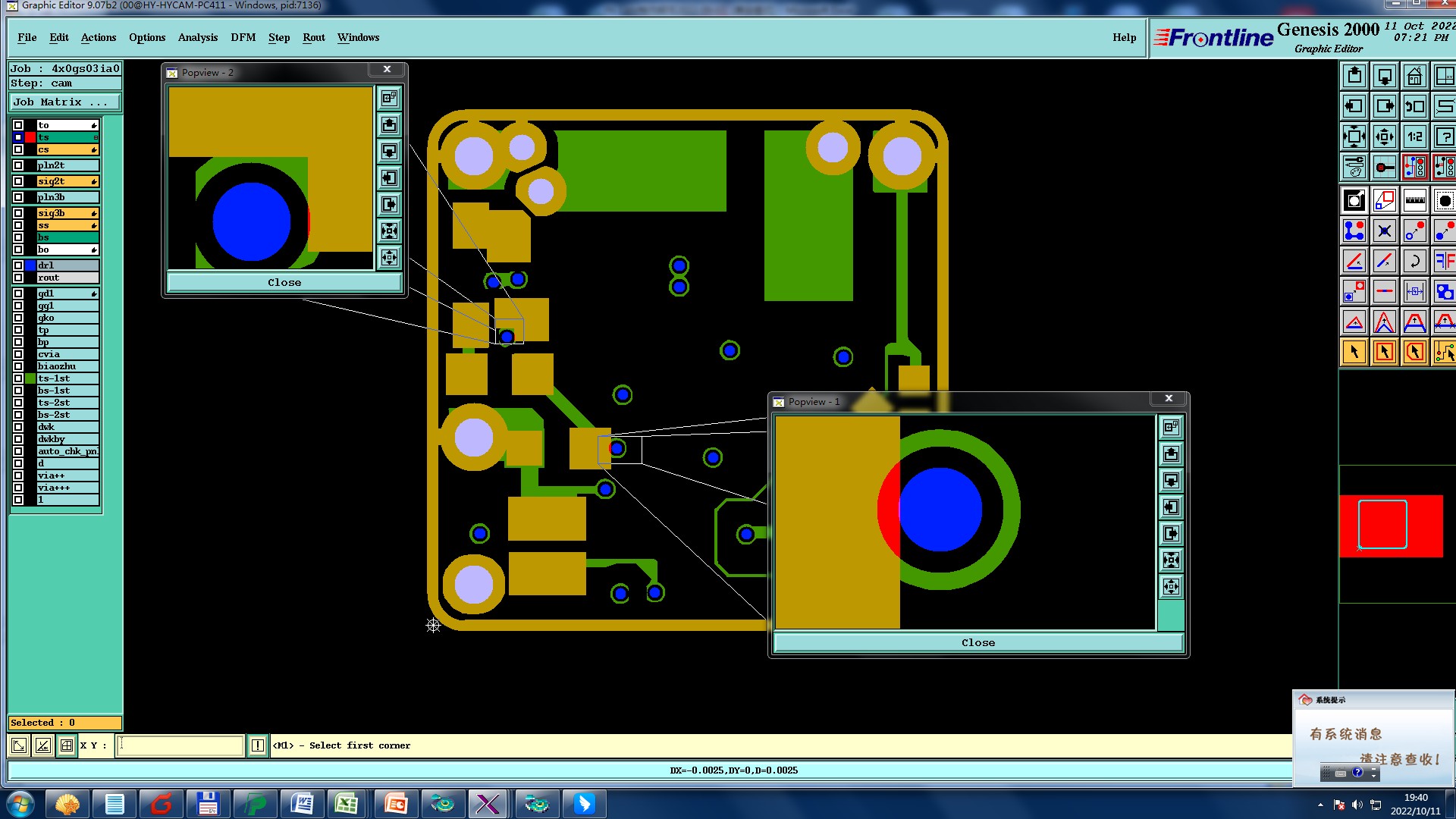Click pan-up icon in Popview - 1
Image resolution: width=1456 pixels, height=819 pixels.
point(1171,454)
